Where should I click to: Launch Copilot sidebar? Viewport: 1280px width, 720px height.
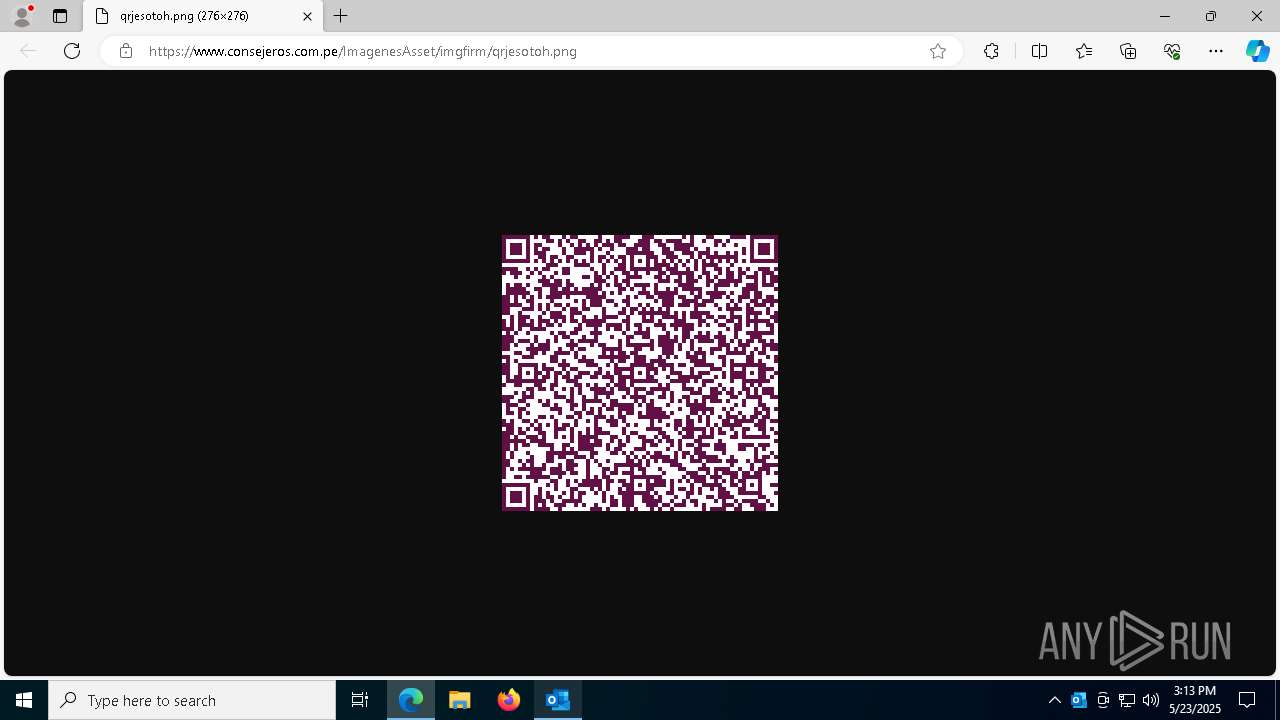point(1258,51)
